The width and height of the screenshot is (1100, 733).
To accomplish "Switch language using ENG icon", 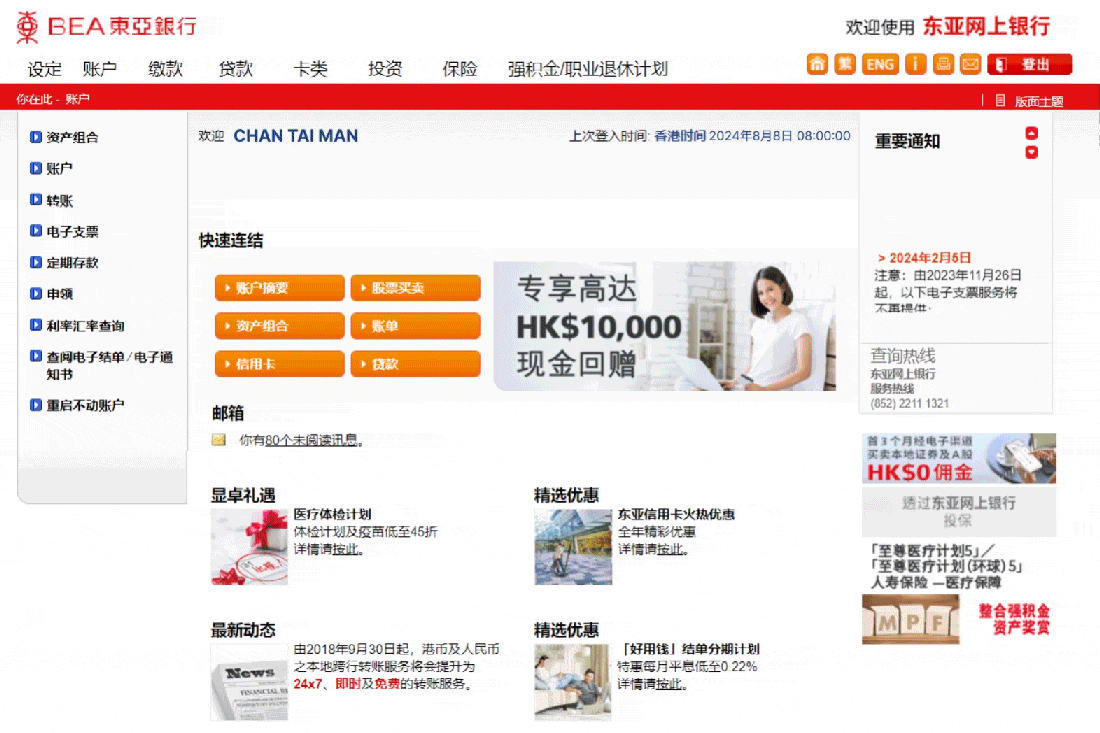I will tap(880, 65).
